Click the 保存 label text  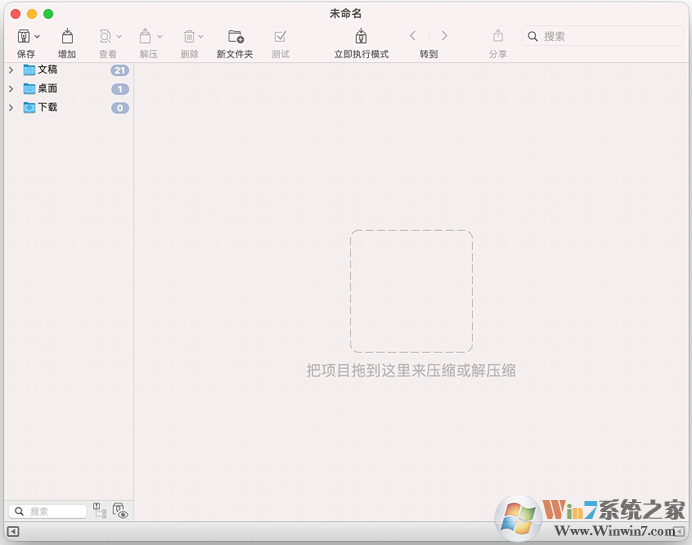(x=26, y=54)
